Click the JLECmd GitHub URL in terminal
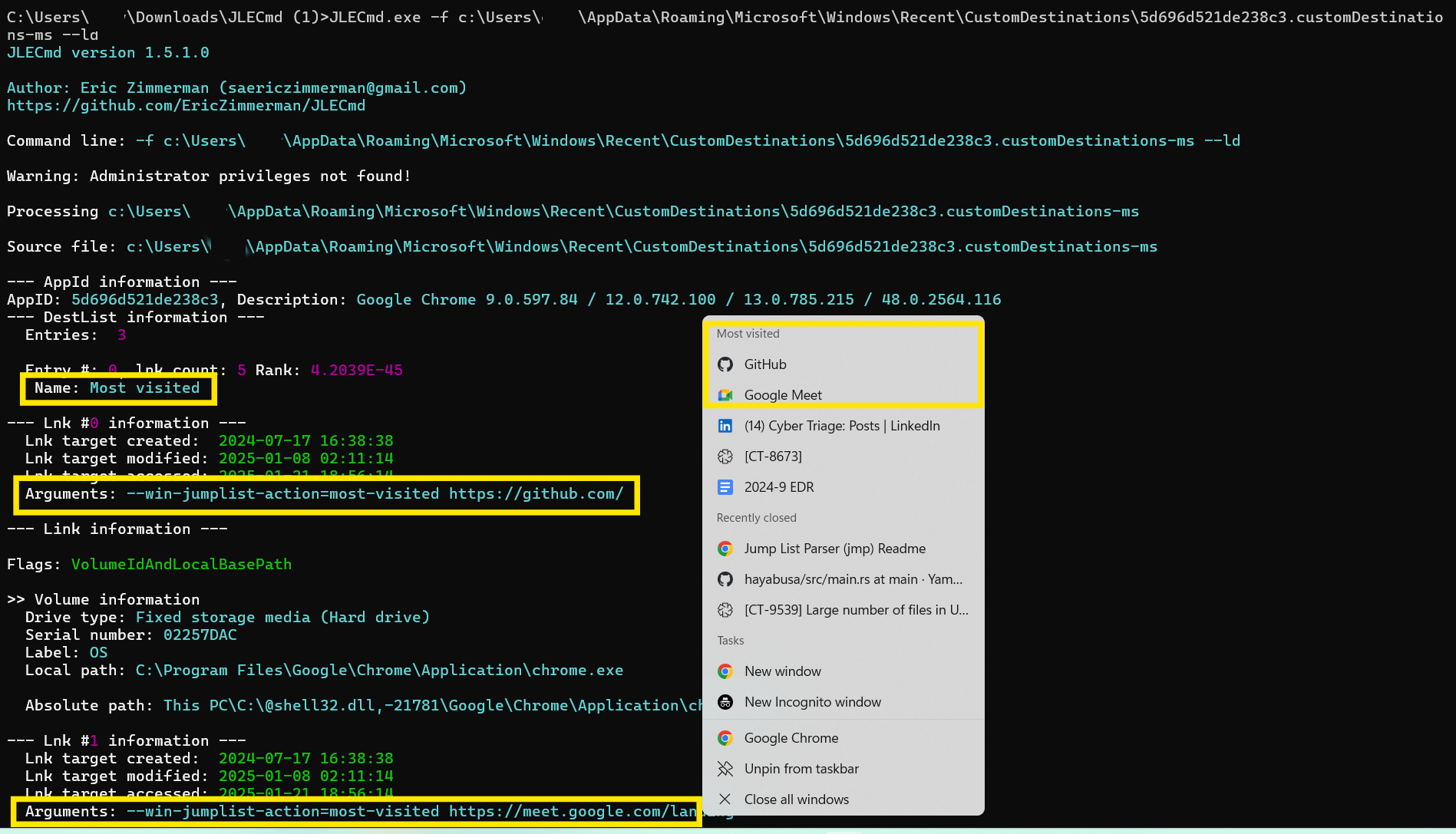This screenshot has height=834, width=1456. coord(186,105)
